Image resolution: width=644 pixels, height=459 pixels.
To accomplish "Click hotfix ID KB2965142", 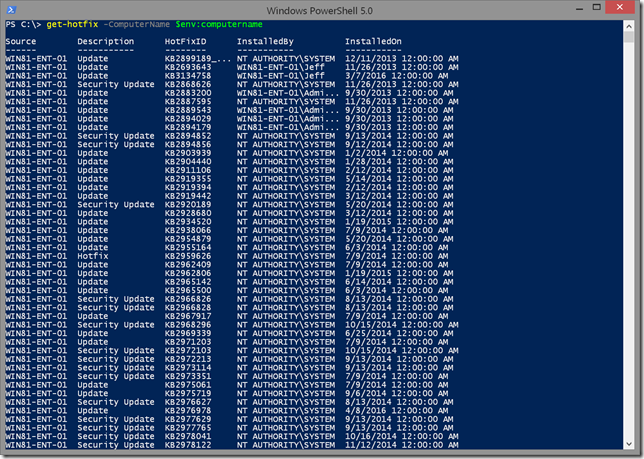I will (188, 282).
